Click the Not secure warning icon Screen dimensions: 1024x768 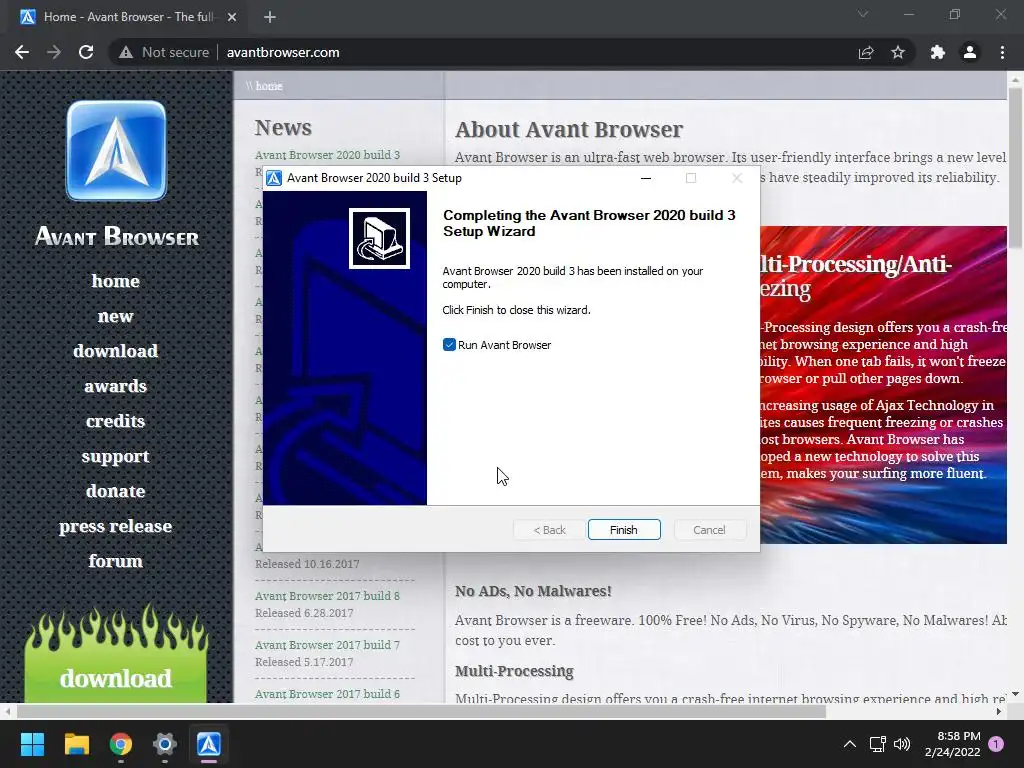pyautogui.click(x=126, y=52)
